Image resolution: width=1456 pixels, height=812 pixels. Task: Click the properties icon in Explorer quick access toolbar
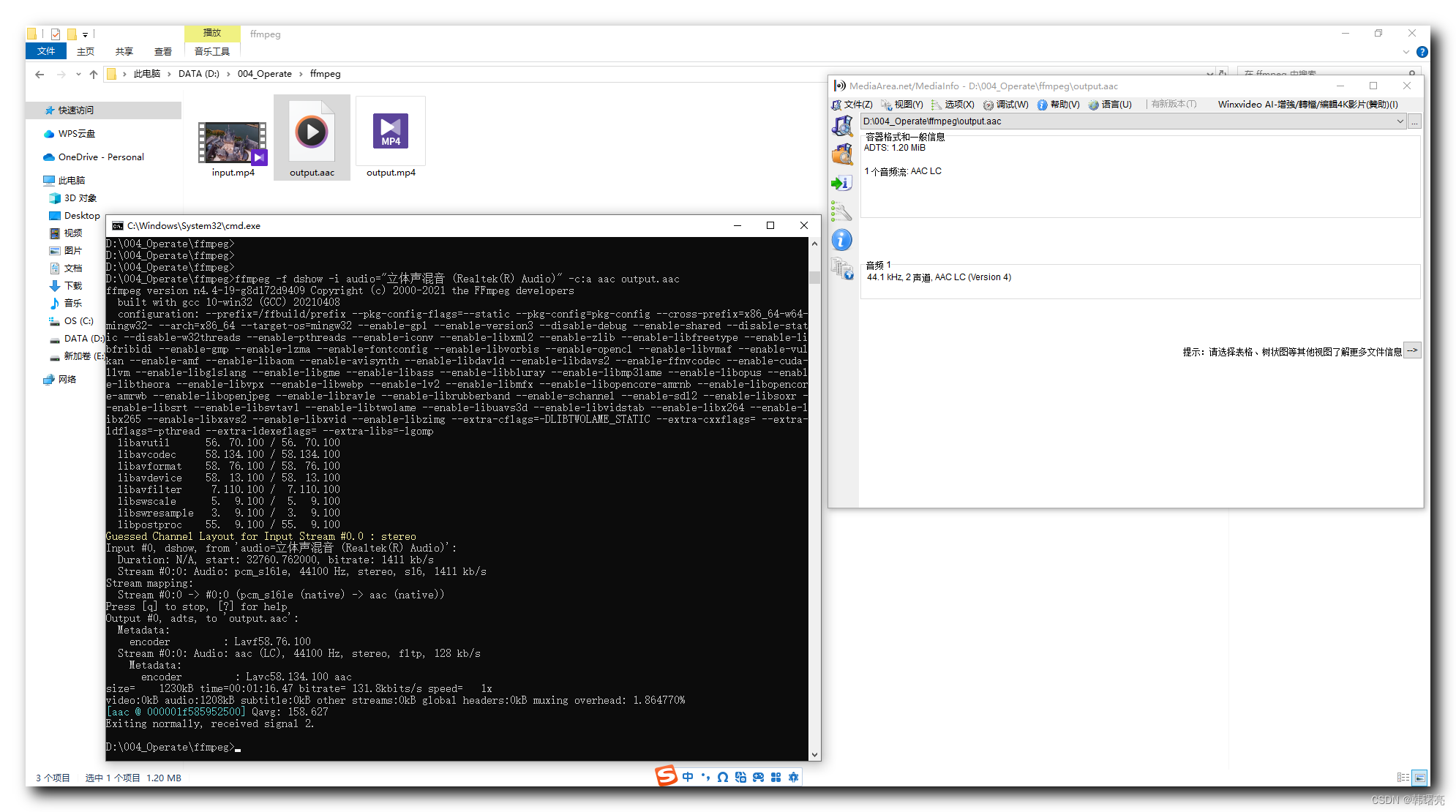56,34
